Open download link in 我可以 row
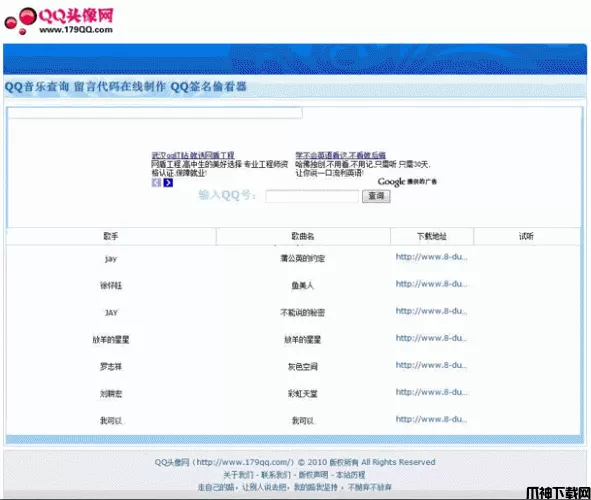 tap(432, 419)
